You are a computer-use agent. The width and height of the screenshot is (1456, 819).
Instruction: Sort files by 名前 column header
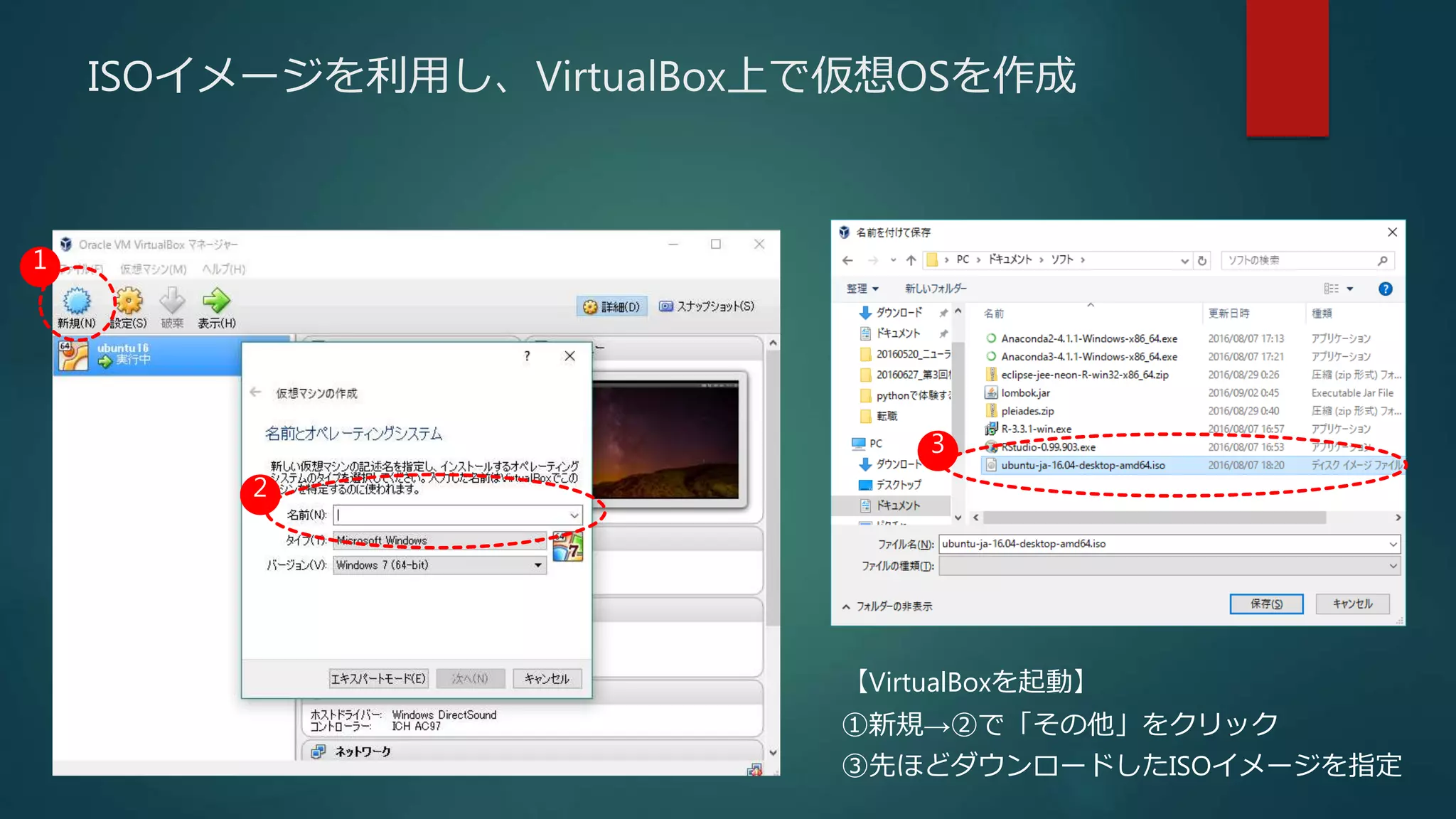[x=994, y=314]
